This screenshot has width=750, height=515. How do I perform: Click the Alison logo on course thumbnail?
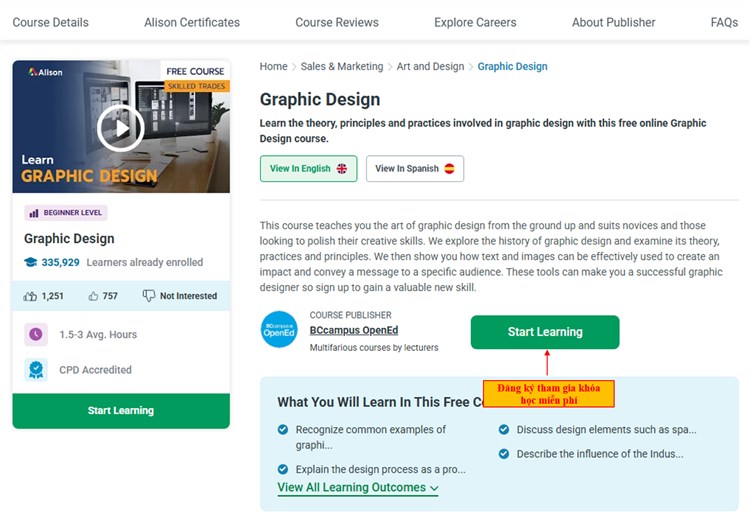tap(45, 72)
